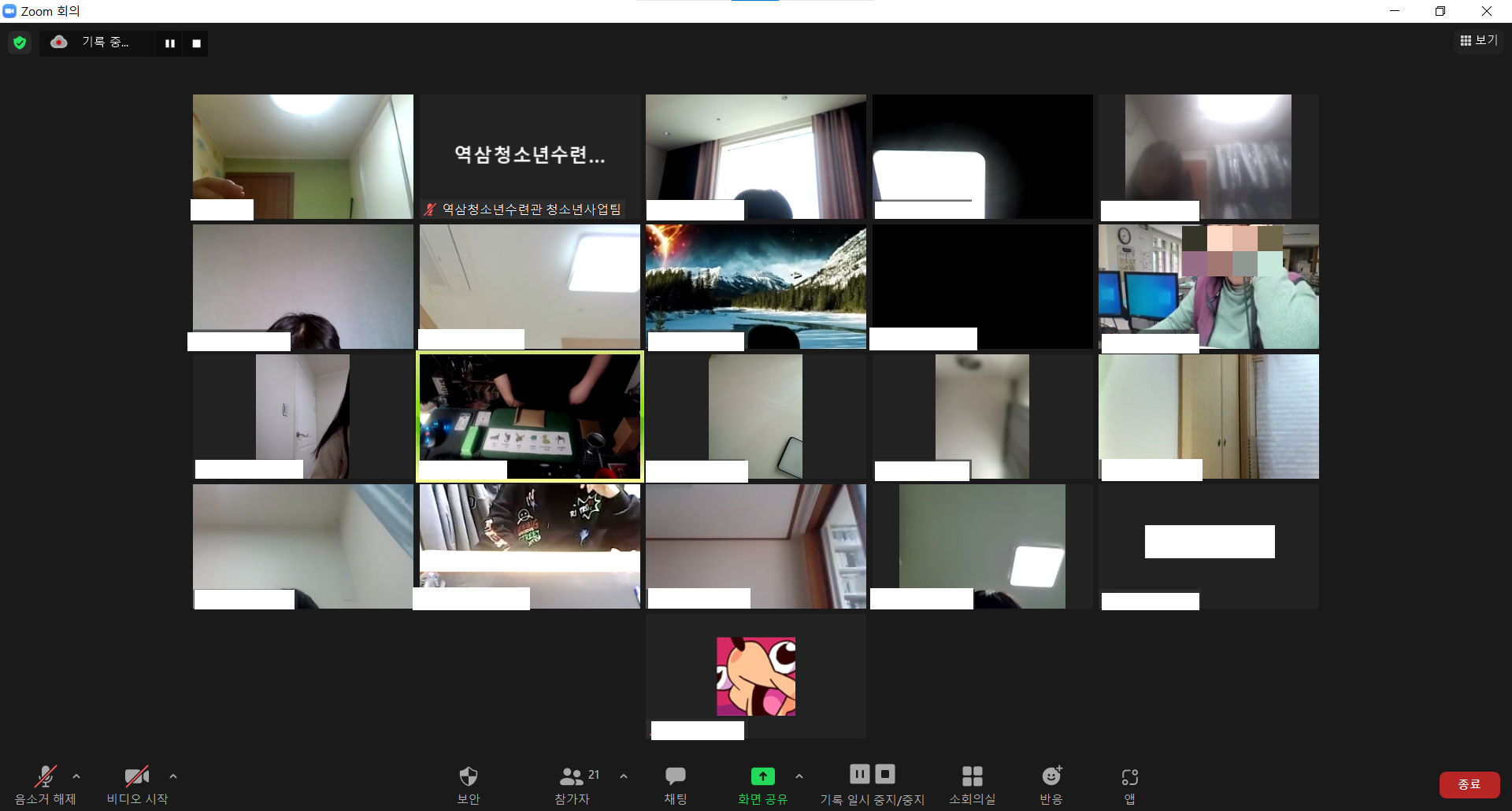Pause the cloud recording from top bar

coord(169,43)
